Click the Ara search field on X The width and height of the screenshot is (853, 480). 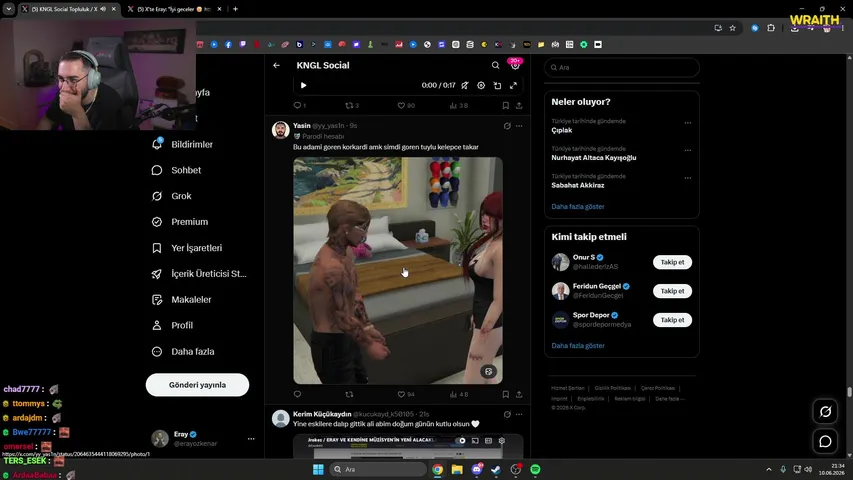tap(622, 67)
